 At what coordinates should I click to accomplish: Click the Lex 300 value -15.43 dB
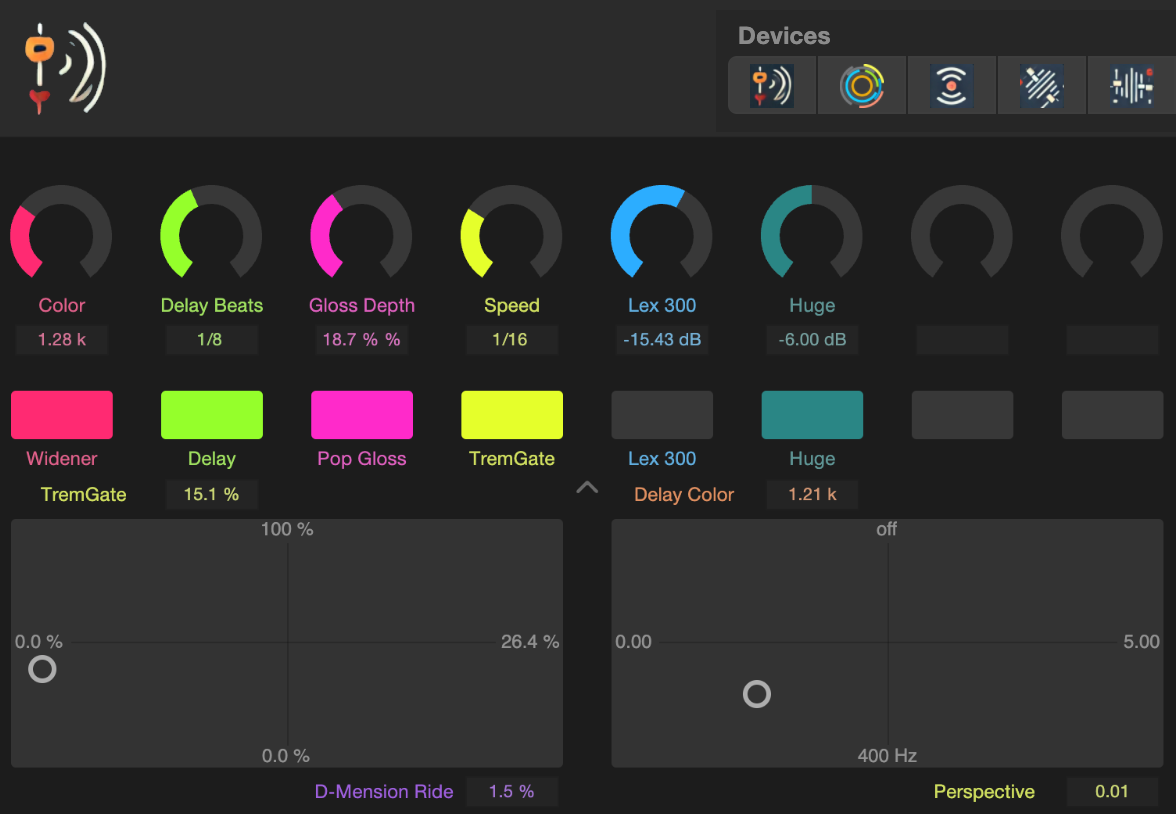tap(662, 340)
